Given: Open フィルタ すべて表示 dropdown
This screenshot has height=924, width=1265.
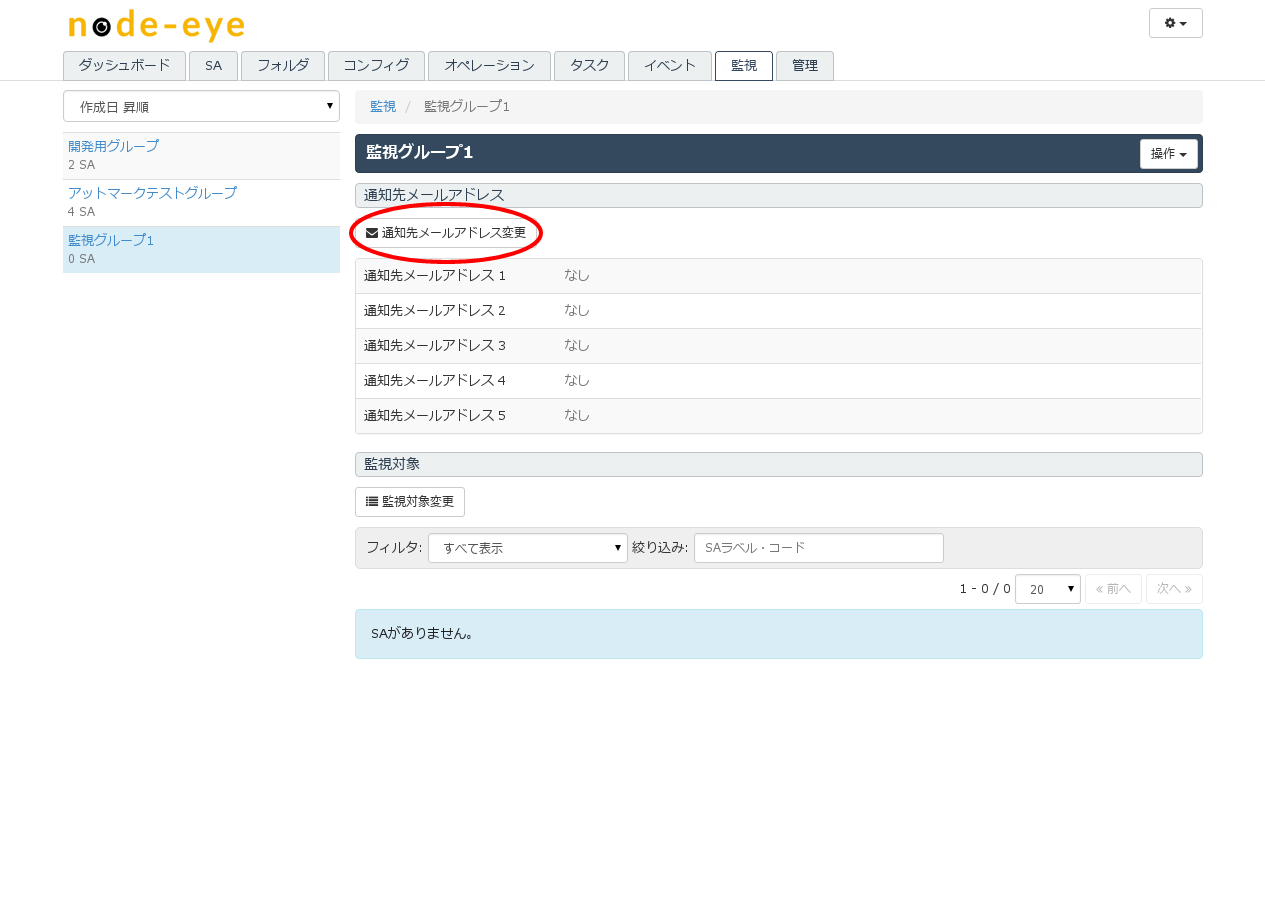Looking at the screenshot, I should pyautogui.click(x=528, y=548).
